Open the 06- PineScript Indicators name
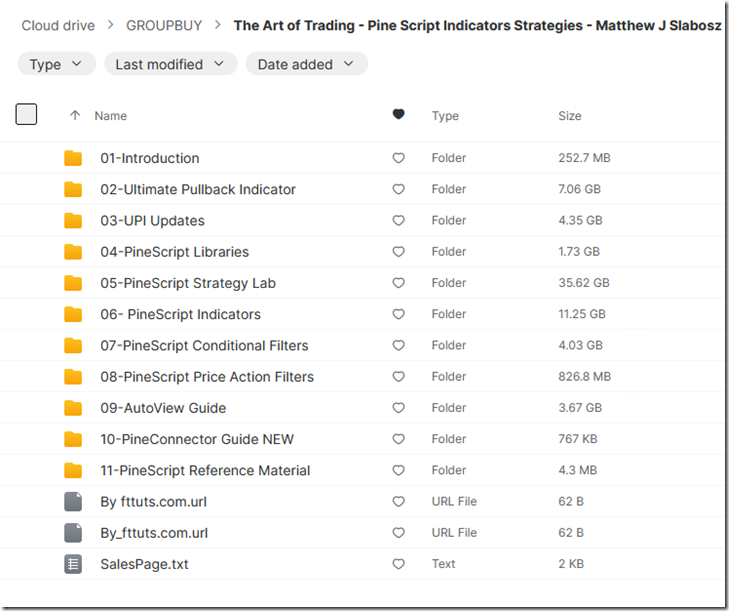 [x=180, y=314]
